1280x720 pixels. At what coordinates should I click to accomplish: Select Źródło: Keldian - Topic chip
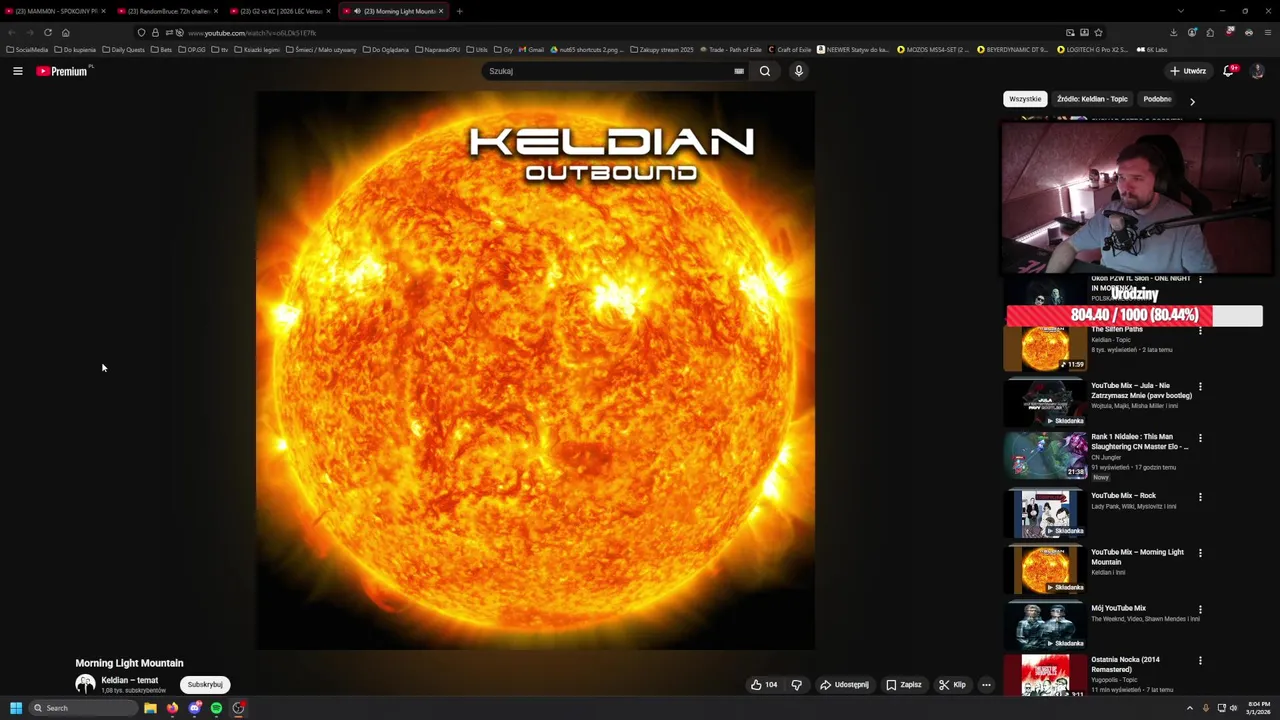tap(1092, 99)
